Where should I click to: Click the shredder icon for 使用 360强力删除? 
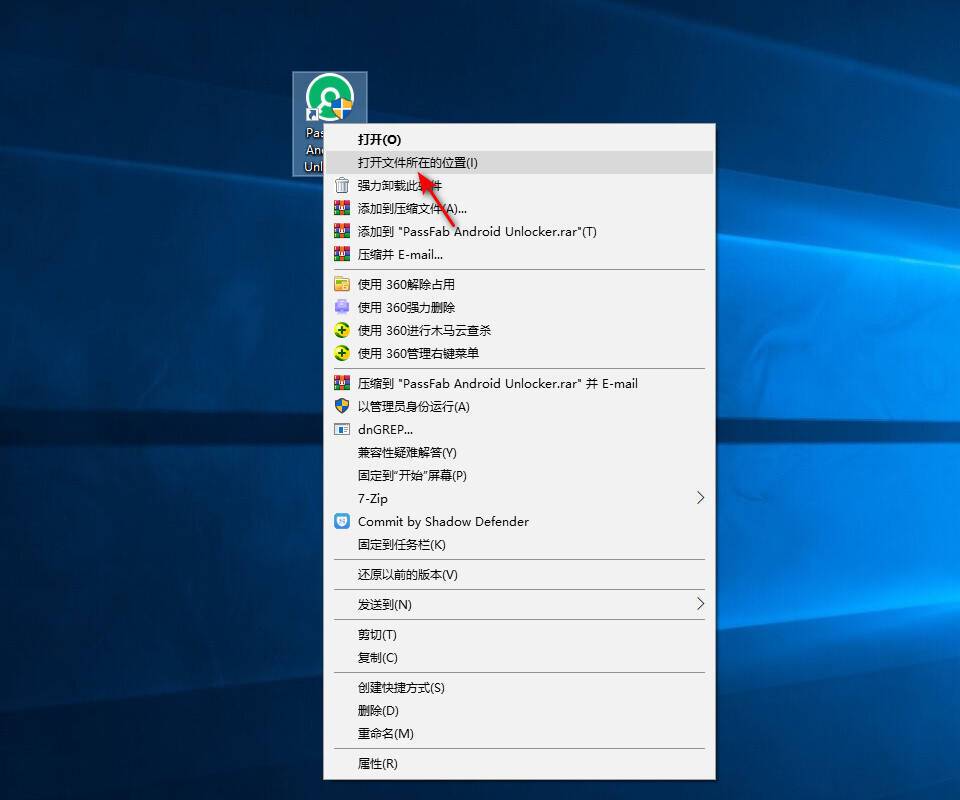[x=342, y=307]
